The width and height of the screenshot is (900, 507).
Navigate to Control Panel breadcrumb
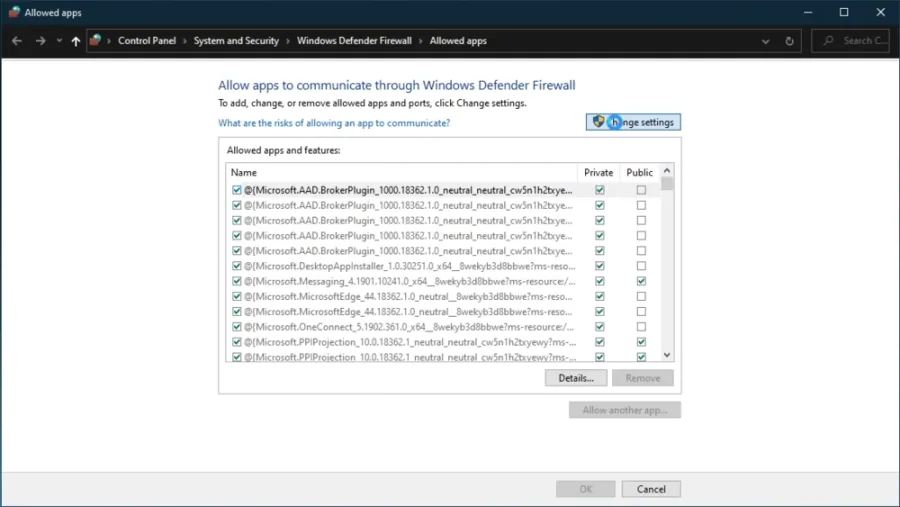147,41
